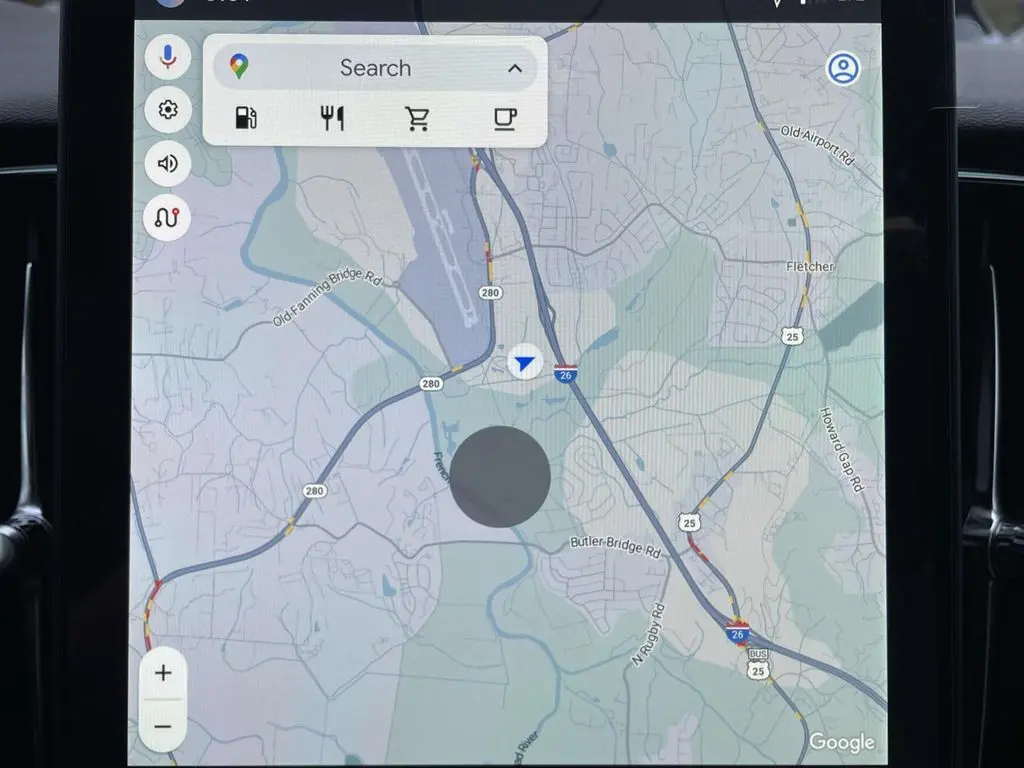This screenshot has width=1024, height=768.
Task: Select the restaurants search category
Action: click(332, 119)
